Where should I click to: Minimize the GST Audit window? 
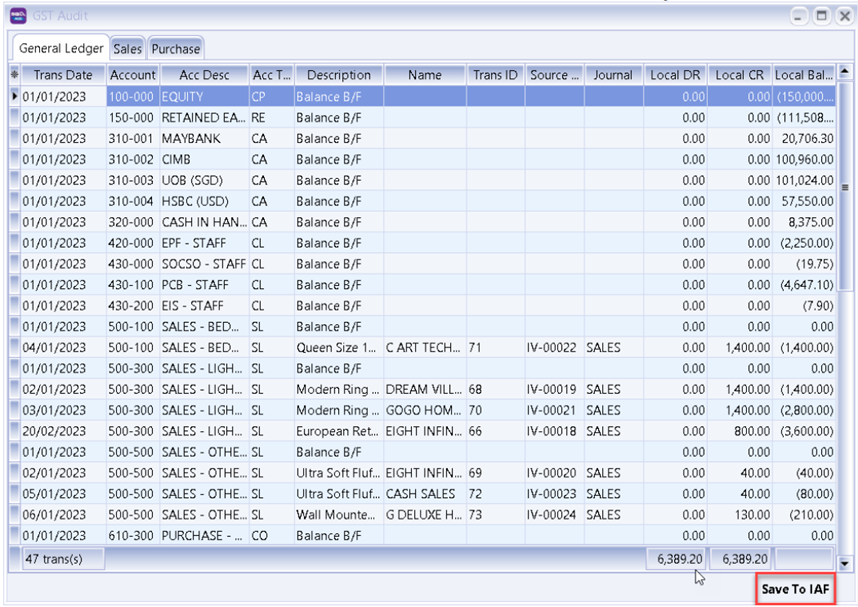[800, 16]
